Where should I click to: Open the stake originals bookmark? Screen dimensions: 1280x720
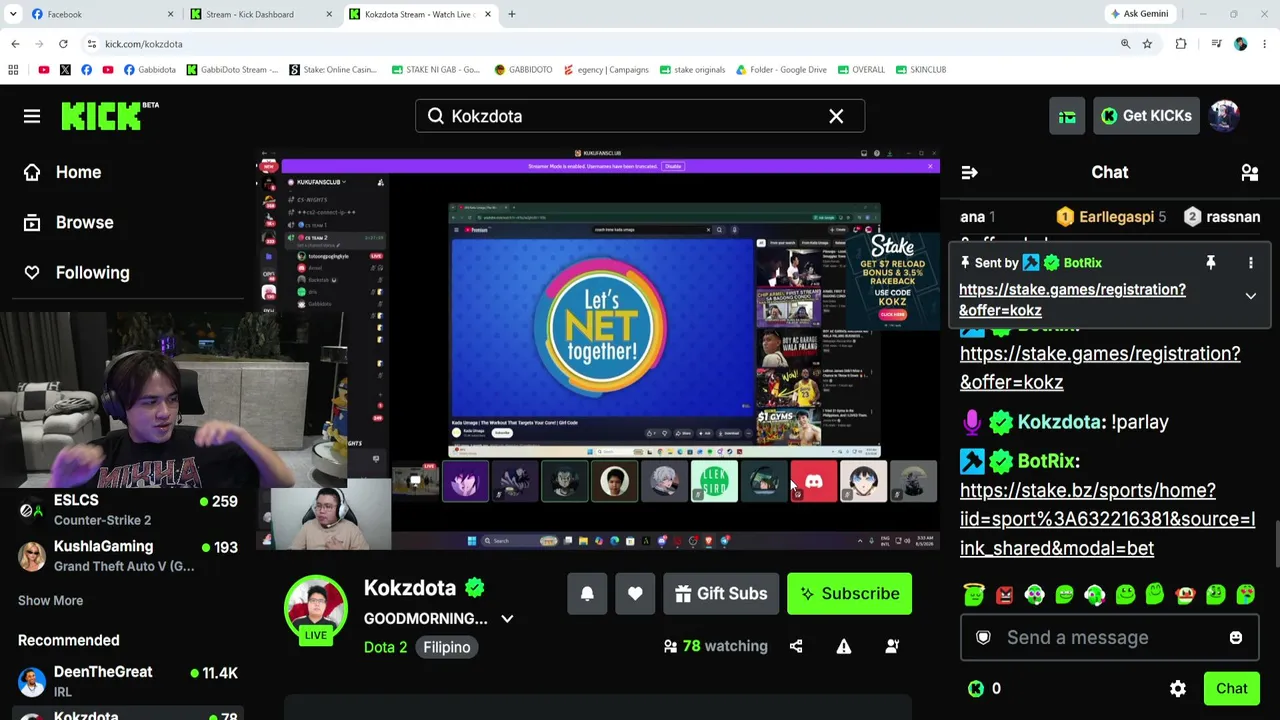[692, 70]
